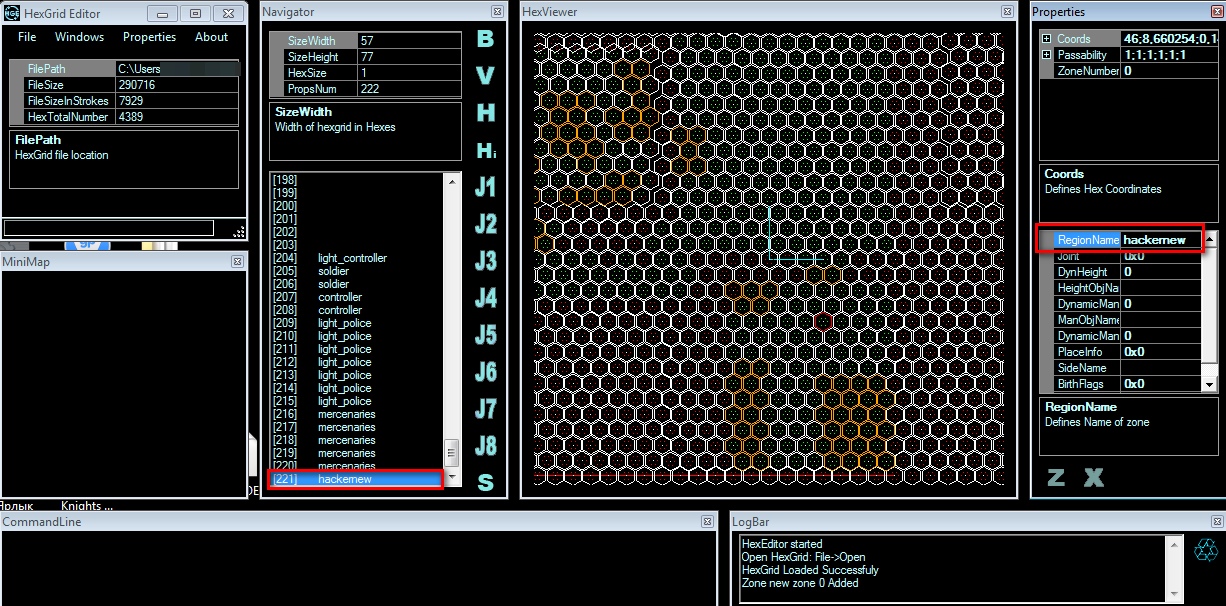Click the B icon in Navigator

coord(485,39)
